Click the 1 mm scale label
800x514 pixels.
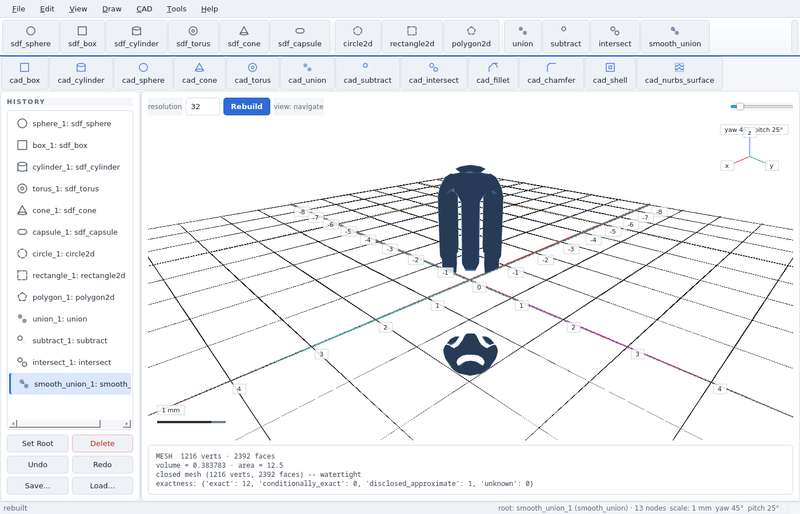[x=171, y=410]
